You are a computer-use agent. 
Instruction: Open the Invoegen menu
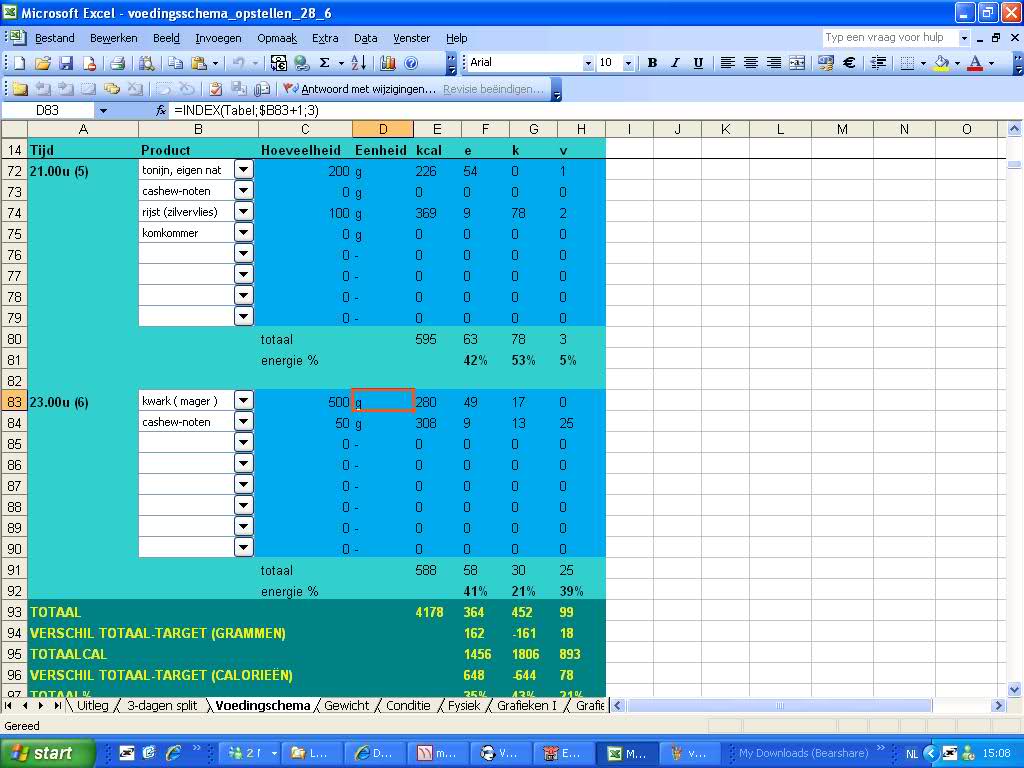point(218,38)
